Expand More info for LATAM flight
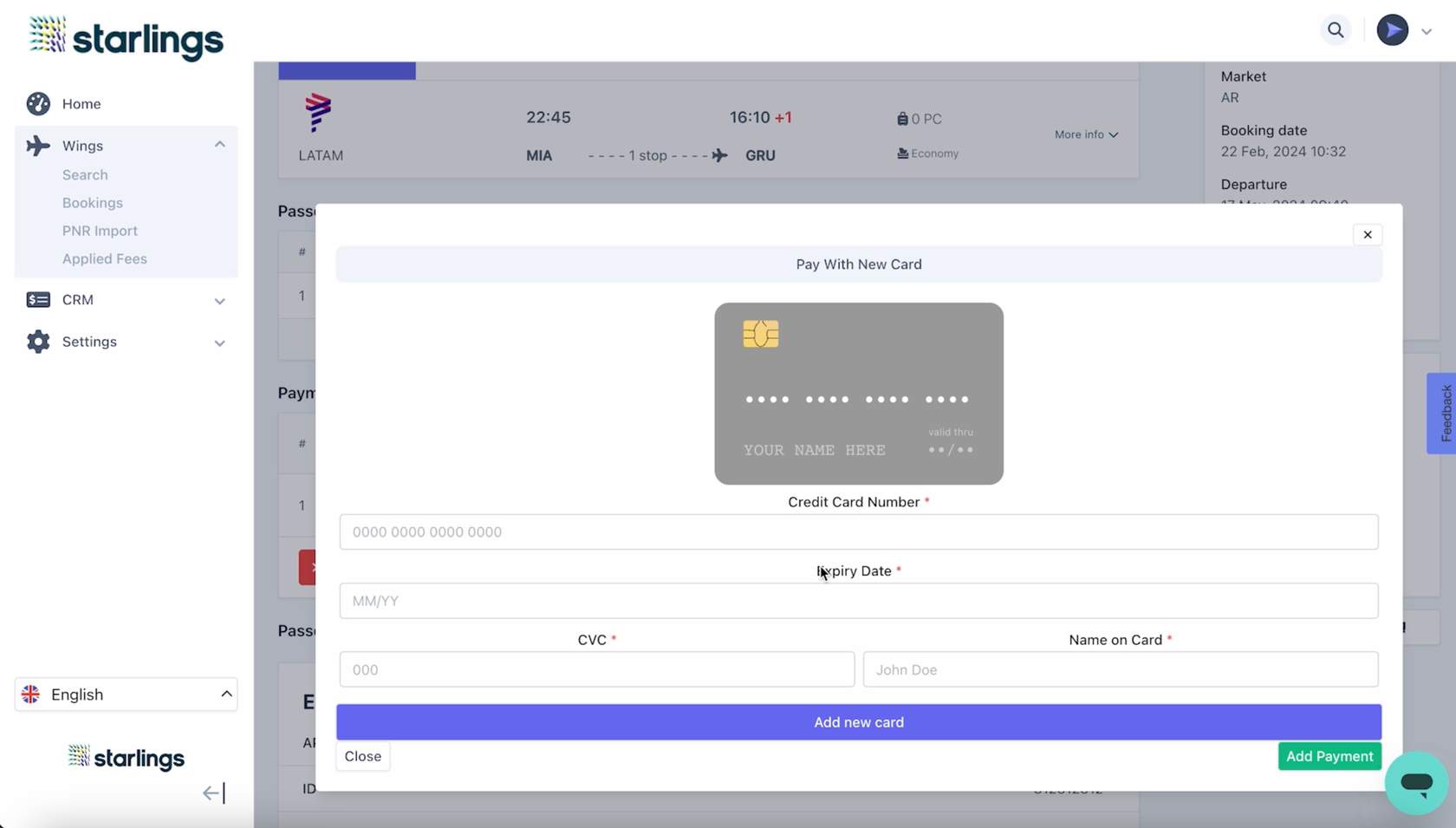 tap(1086, 134)
